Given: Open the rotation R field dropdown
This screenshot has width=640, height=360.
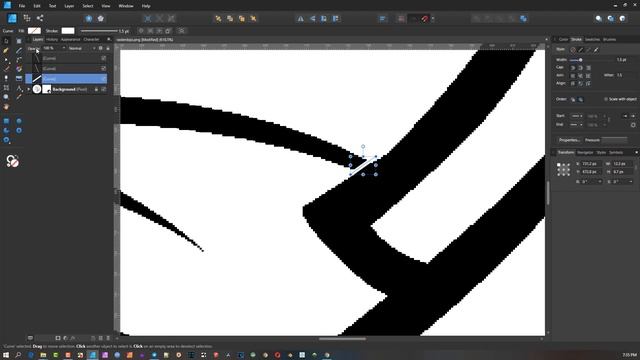Looking at the screenshot, I should pyautogui.click(x=600, y=182).
